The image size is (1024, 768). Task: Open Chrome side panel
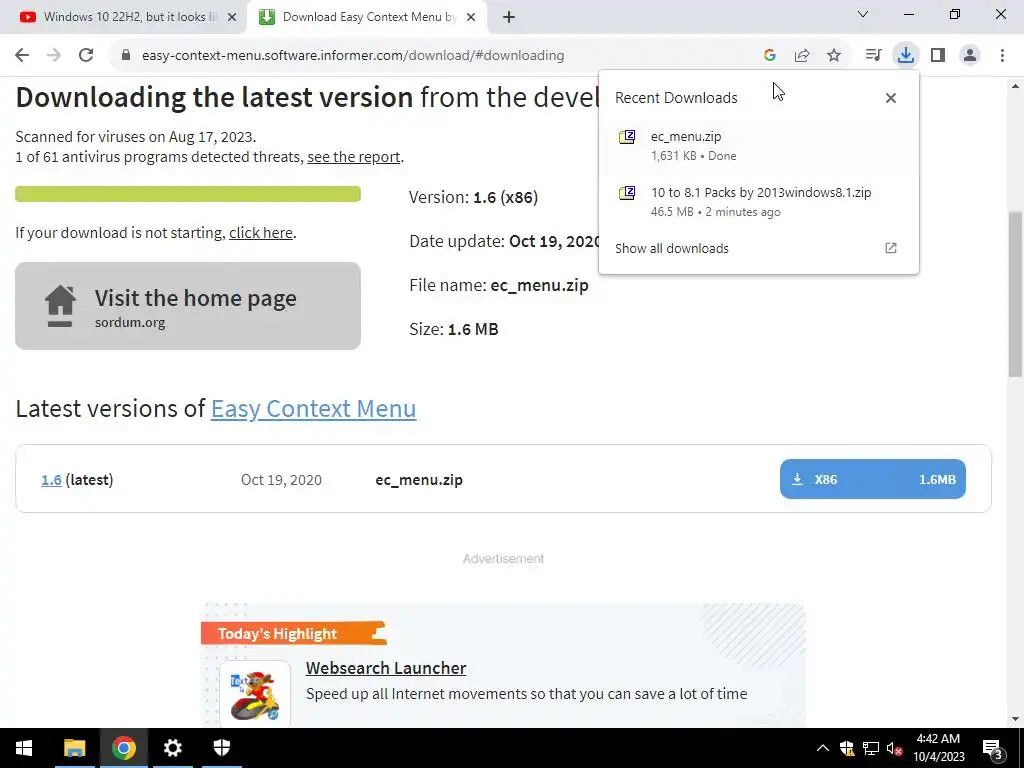[938, 56]
